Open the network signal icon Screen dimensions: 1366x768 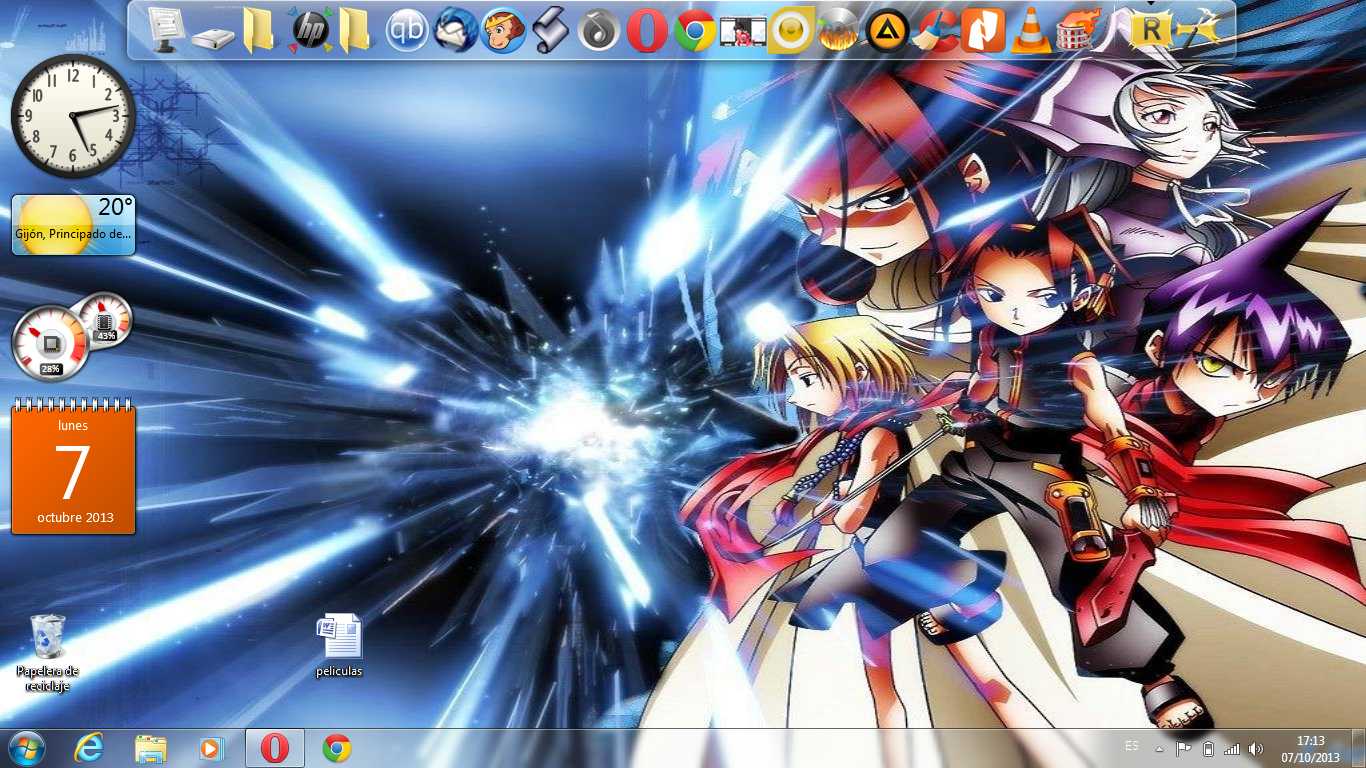tap(1232, 749)
